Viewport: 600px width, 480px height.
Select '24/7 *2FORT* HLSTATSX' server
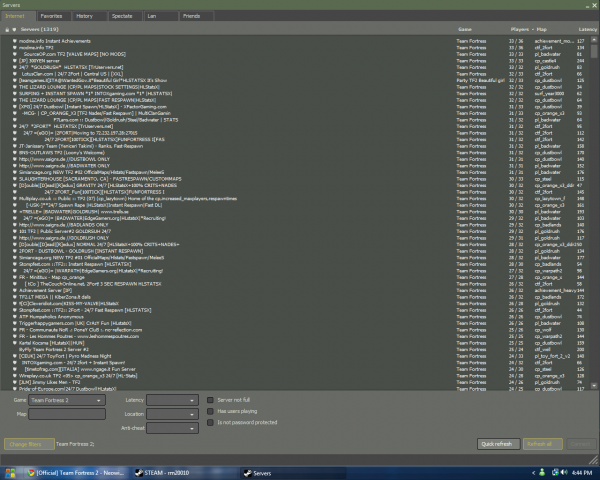pos(298,126)
